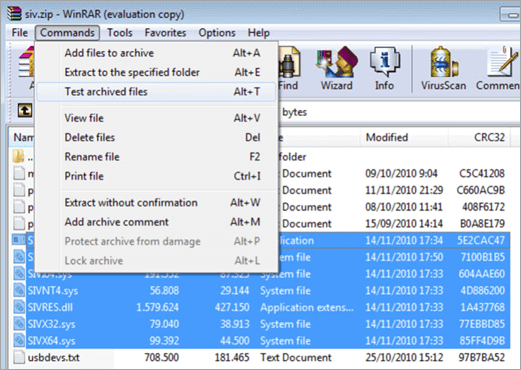Viewport: 521px width, 370px height.
Task: Click Application extens... type cell
Action: [307, 307]
